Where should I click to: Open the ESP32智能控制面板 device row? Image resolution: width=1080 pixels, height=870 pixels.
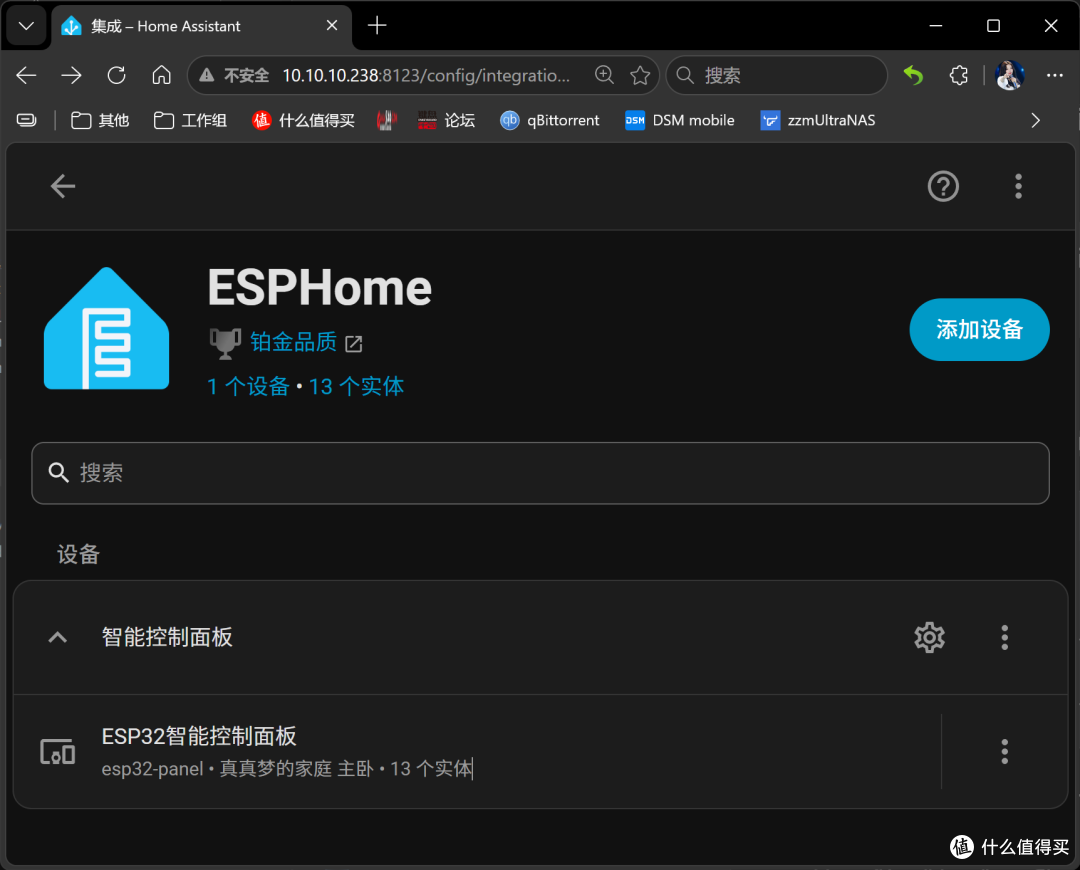(477, 752)
